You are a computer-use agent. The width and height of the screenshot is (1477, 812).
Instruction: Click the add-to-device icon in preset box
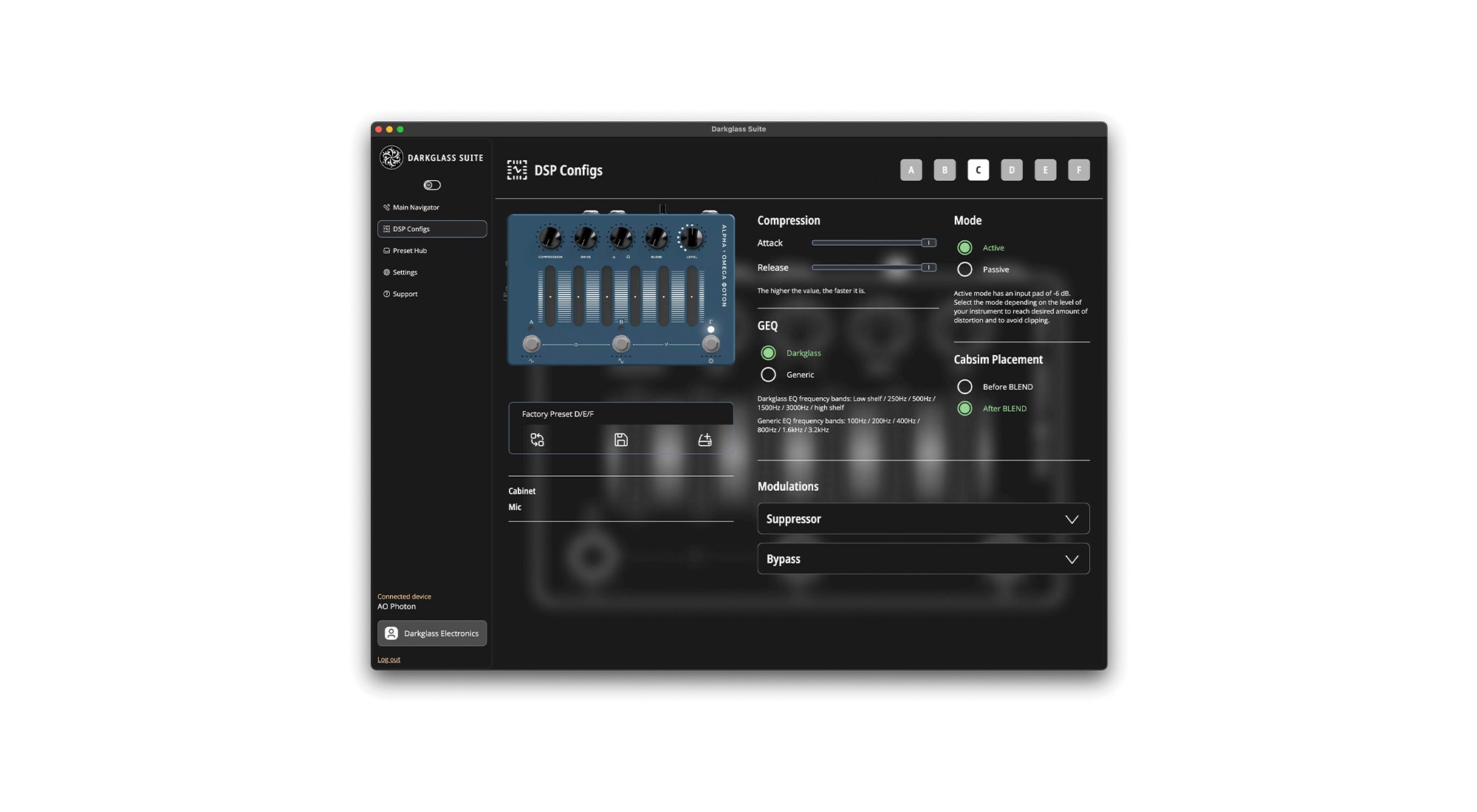(x=705, y=440)
